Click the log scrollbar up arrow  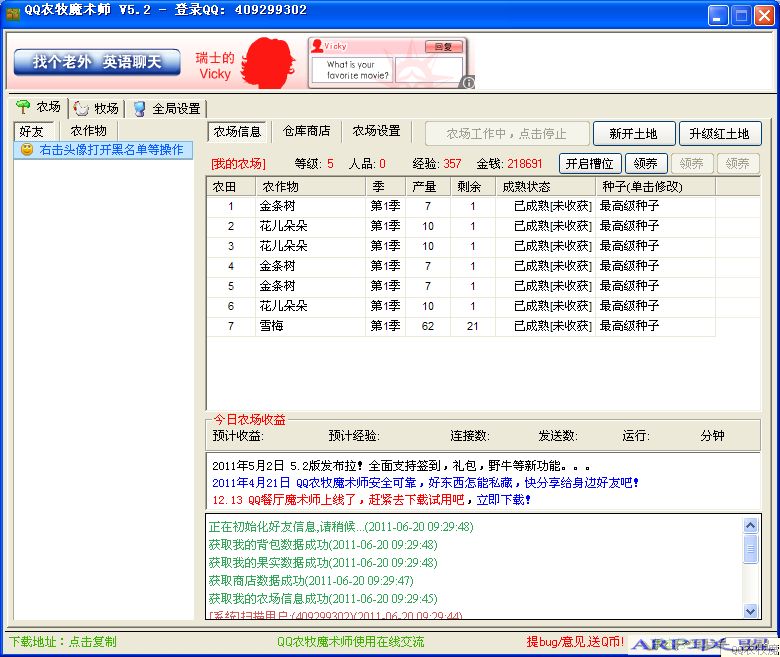(x=750, y=525)
